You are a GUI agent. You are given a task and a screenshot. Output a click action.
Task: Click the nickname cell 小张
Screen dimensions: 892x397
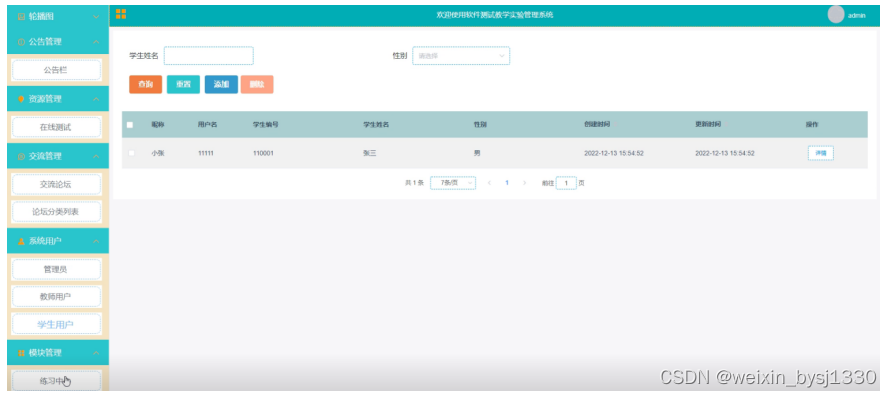click(158, 153)
